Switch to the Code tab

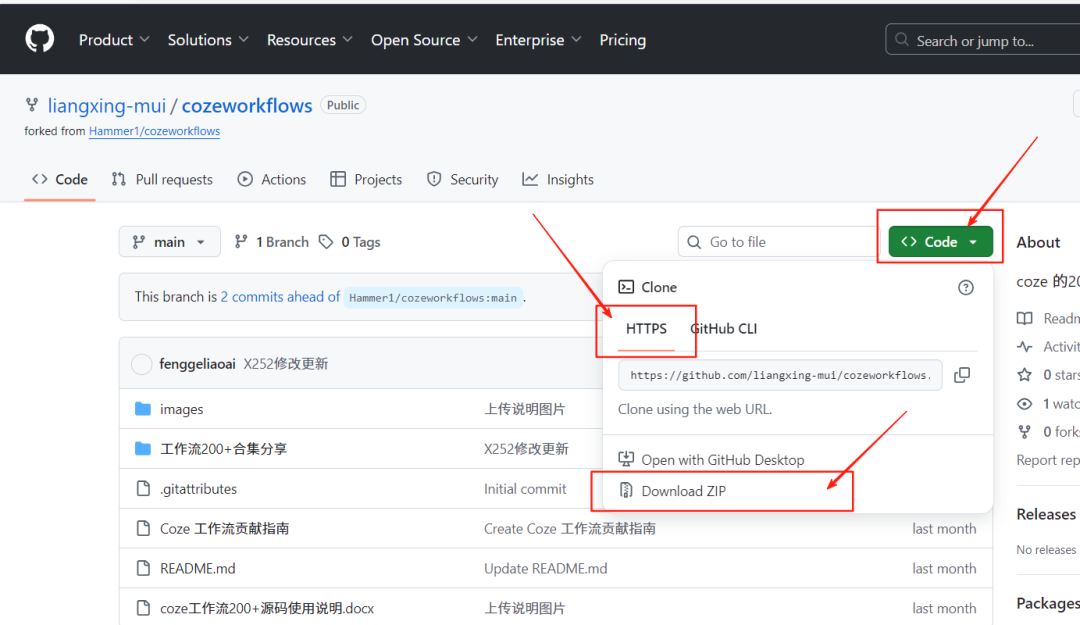click(x=60, y=179)
